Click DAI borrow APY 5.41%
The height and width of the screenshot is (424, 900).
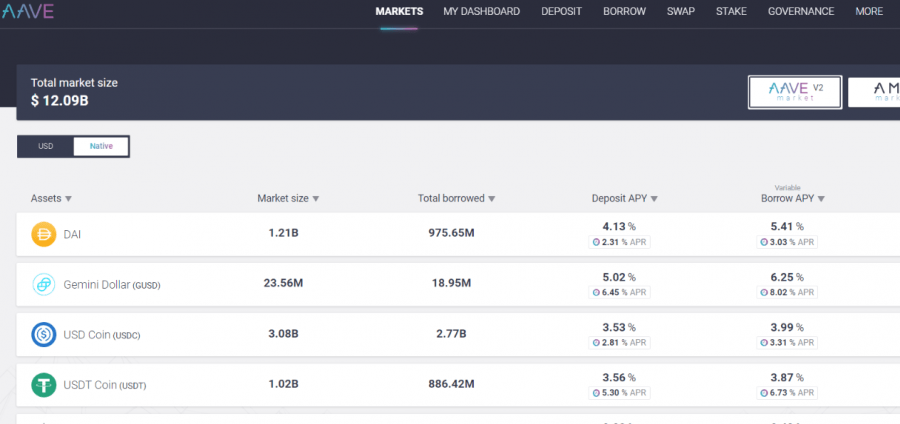point(787,227)
